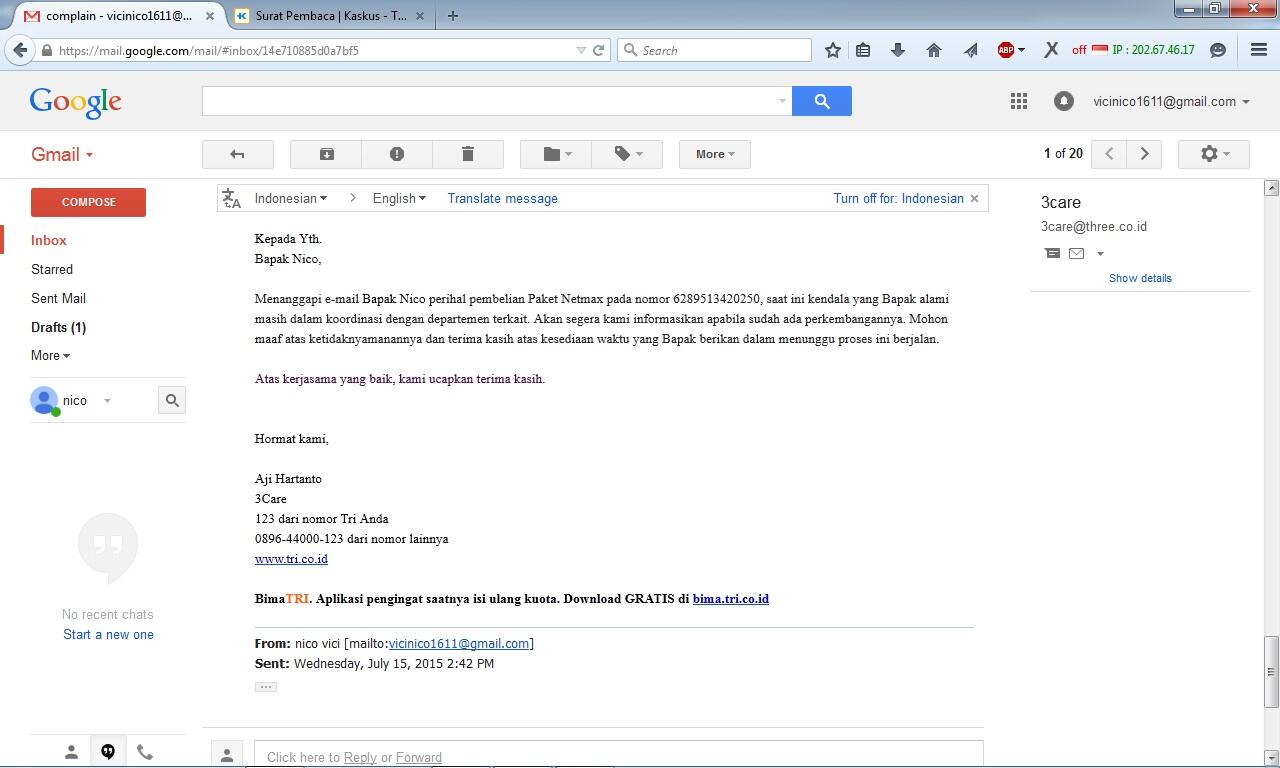The width and height of the screenshot is (1280, 768).
Task: Click the IP 202.67.46.17 flag indicator
Action: click(1143, 50)
